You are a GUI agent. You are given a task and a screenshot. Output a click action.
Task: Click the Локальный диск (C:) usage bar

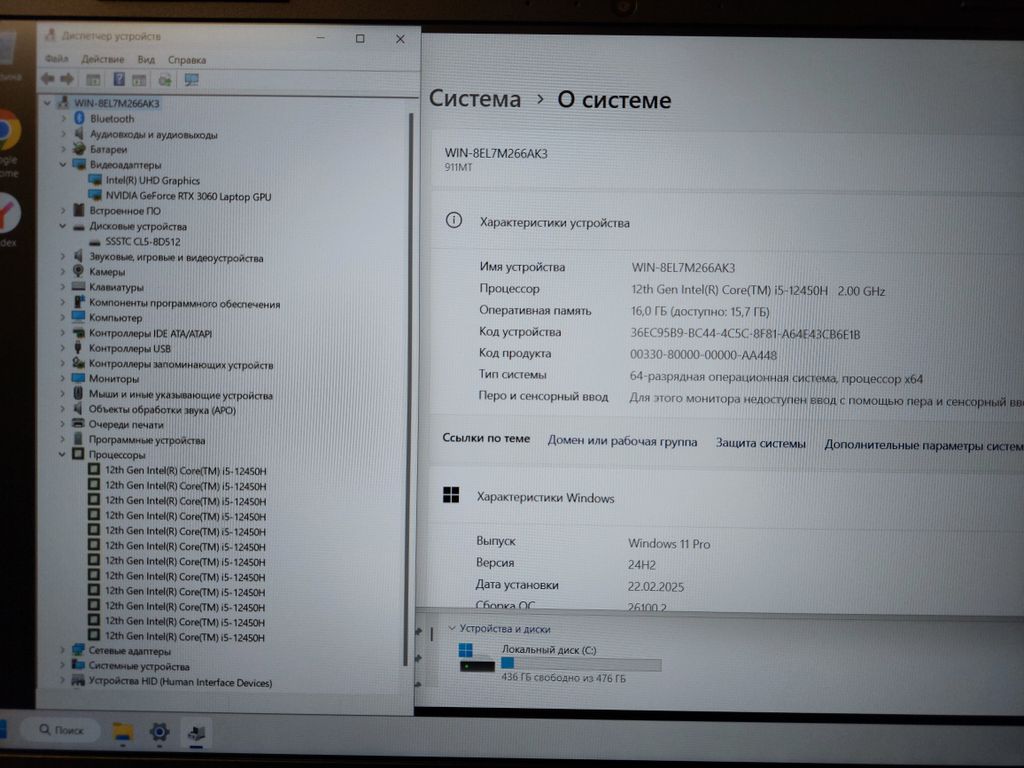(x=581, y=664)
